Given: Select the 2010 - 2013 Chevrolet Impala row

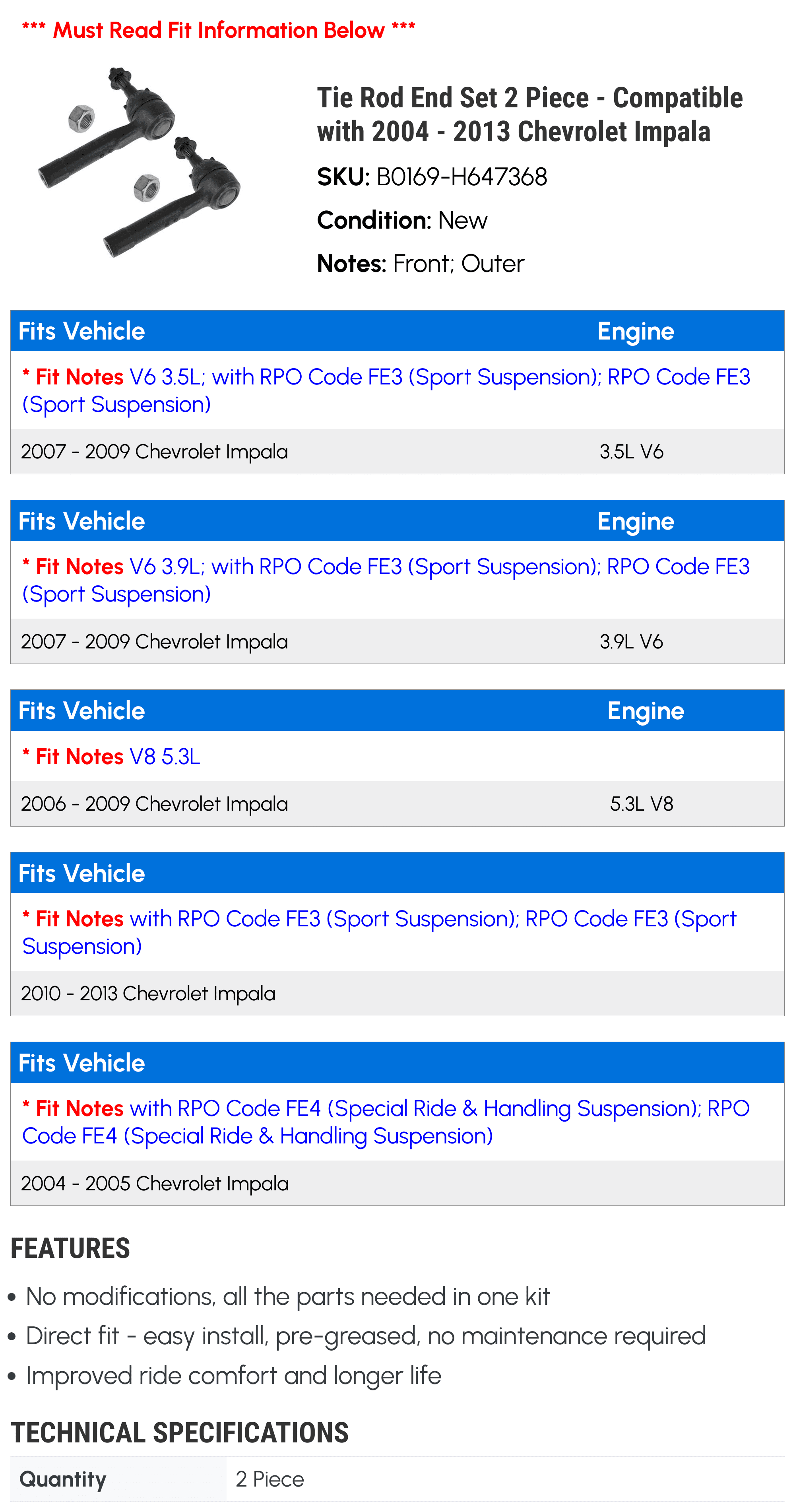Looking at the screenshot, I should (x=397, y=993).
